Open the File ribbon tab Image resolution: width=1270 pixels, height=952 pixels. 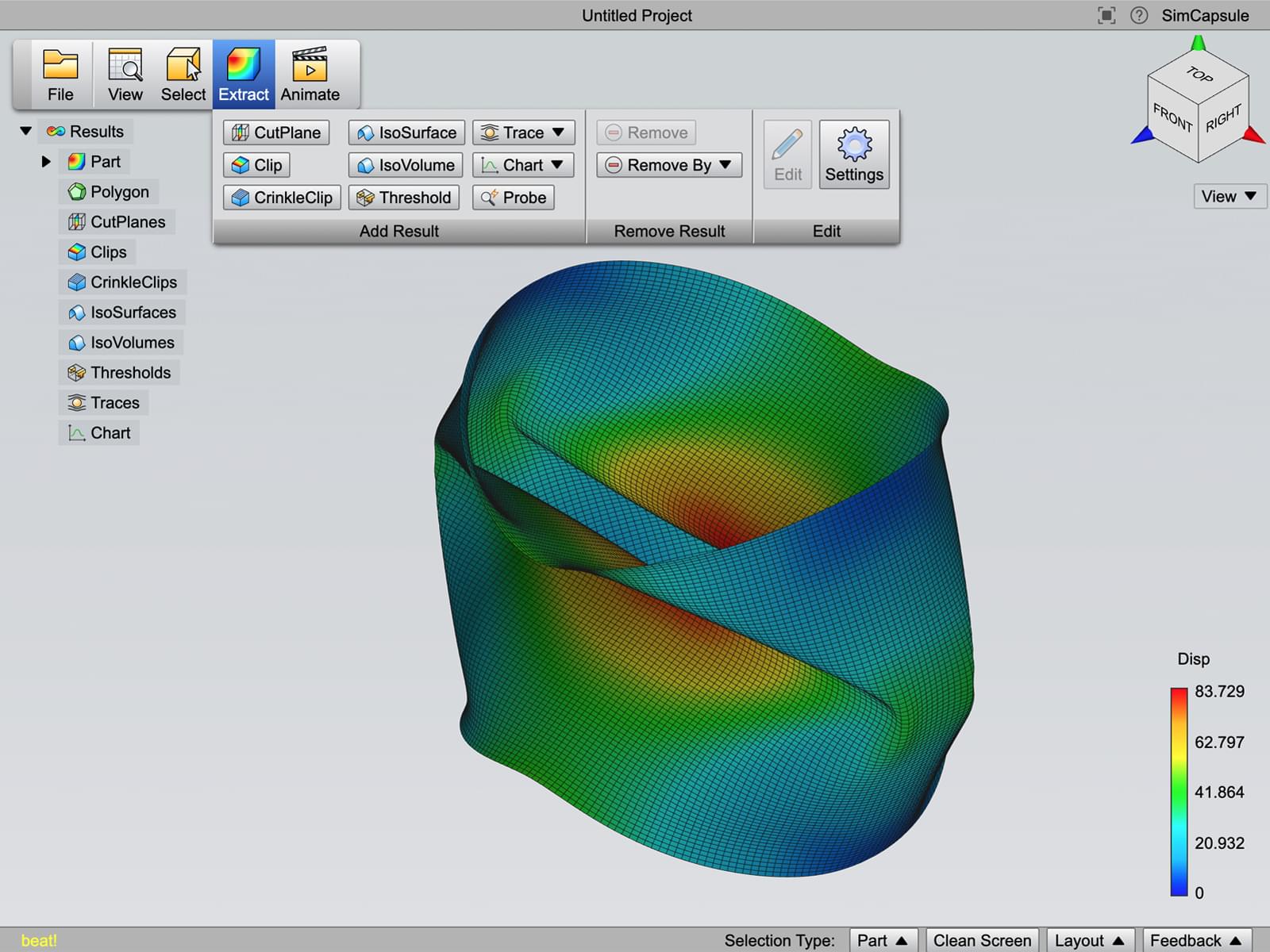click(x=60, y=75)
